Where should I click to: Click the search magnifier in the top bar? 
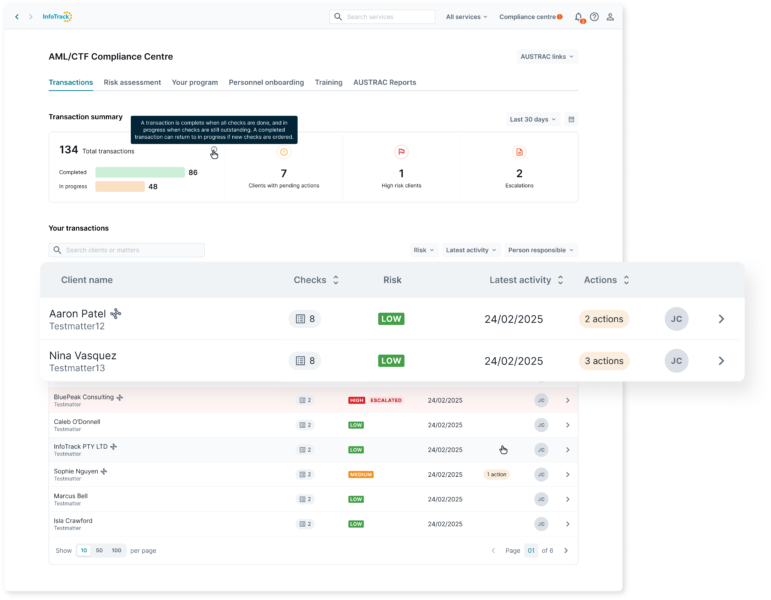pos(338,17)
